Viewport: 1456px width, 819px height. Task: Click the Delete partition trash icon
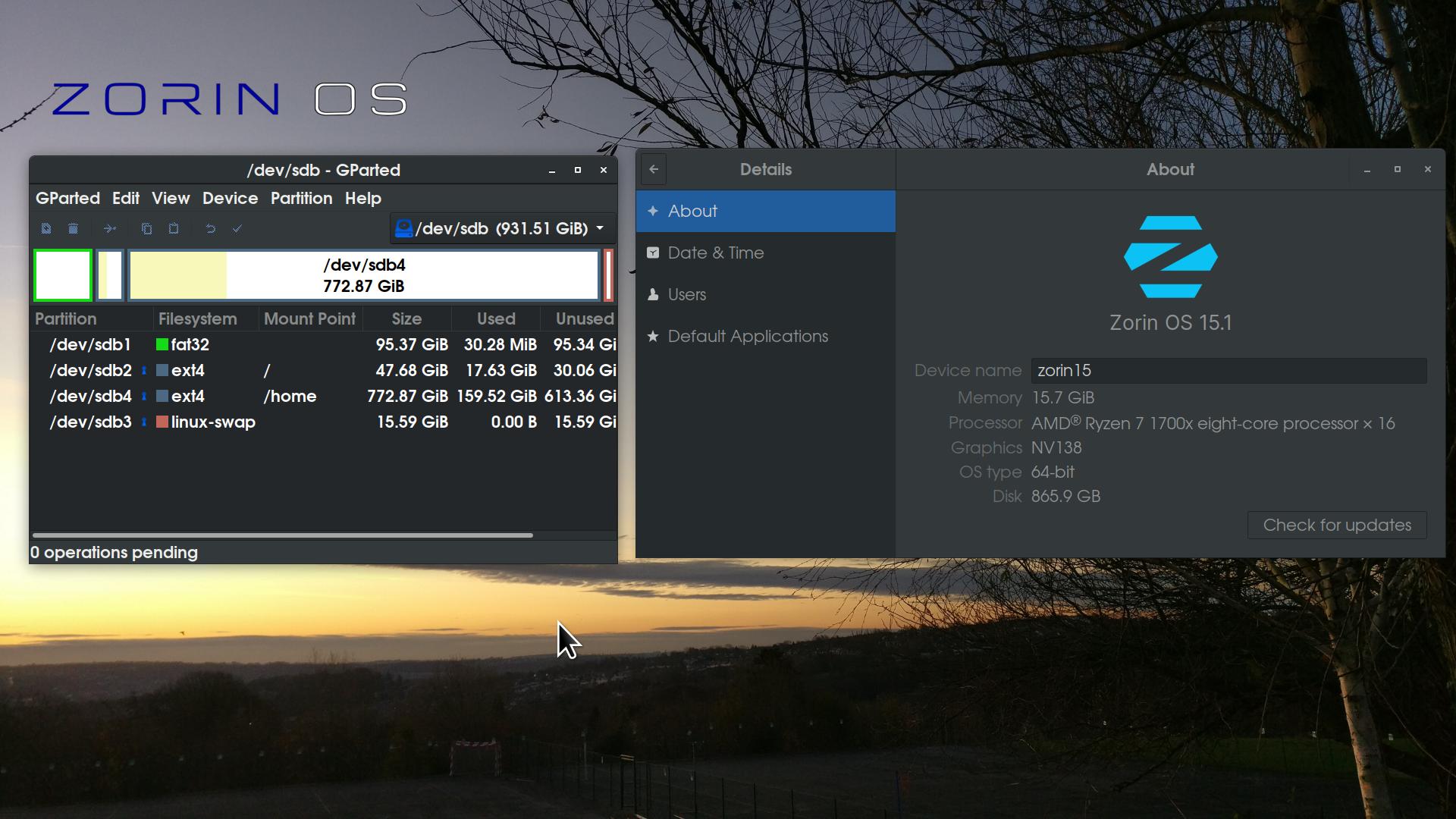pos(74,228)
